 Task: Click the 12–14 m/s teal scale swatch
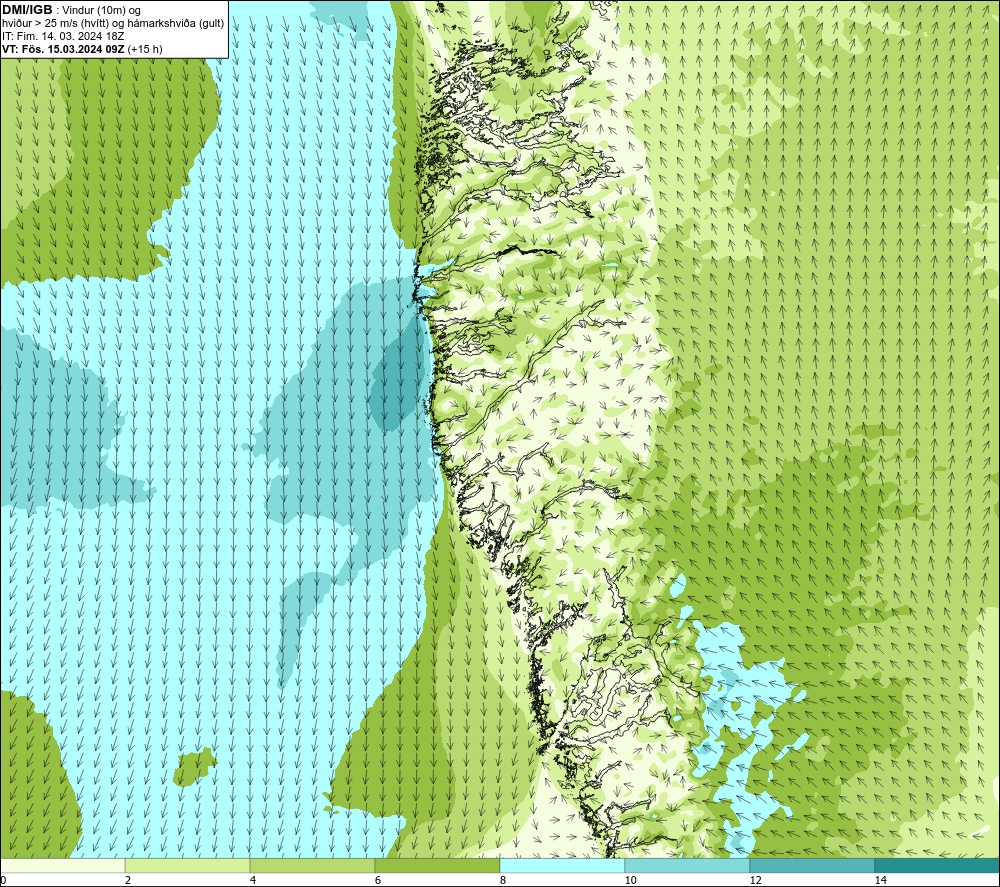tap(812, 865)
